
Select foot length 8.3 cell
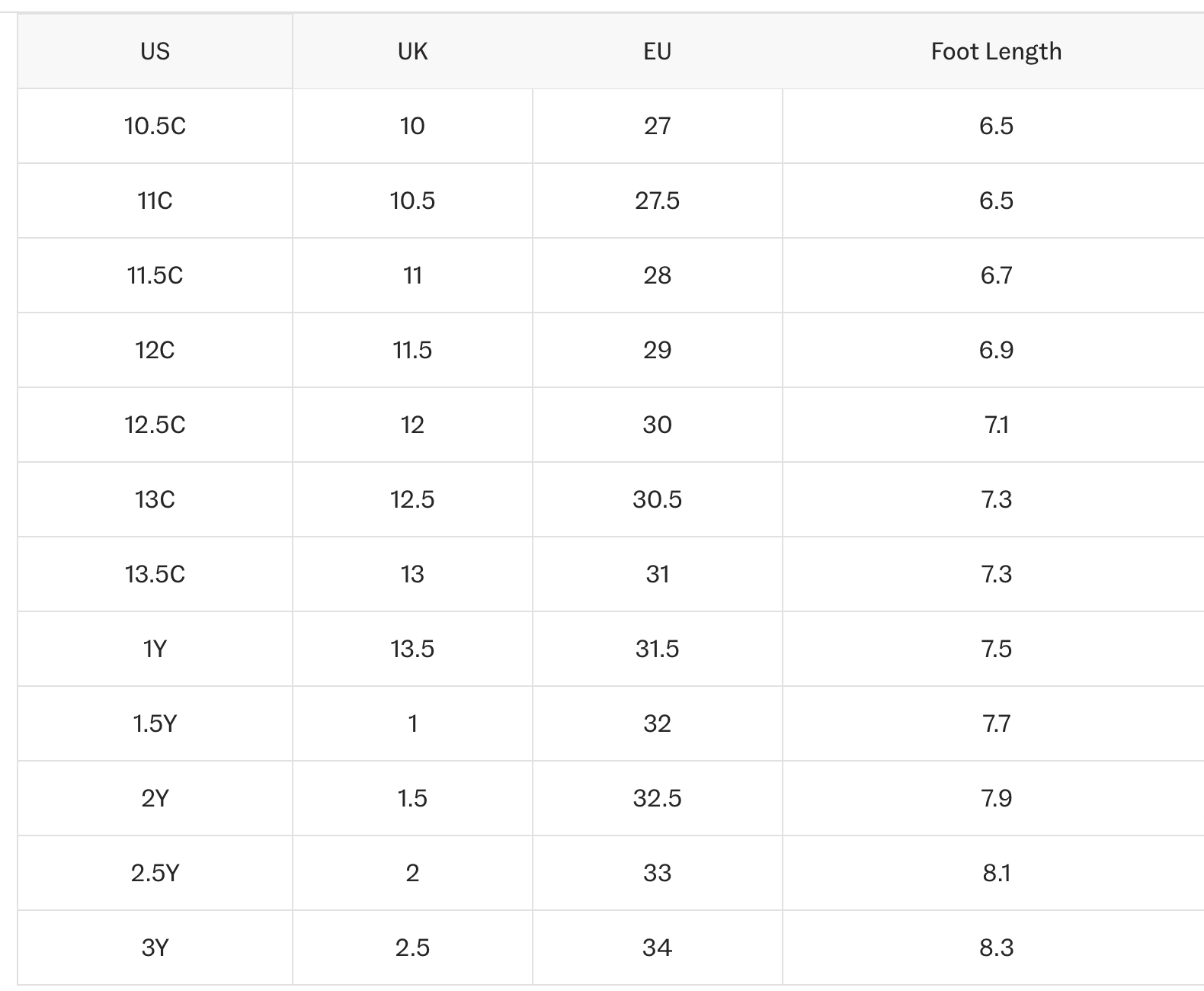click(x=996, y=948)
